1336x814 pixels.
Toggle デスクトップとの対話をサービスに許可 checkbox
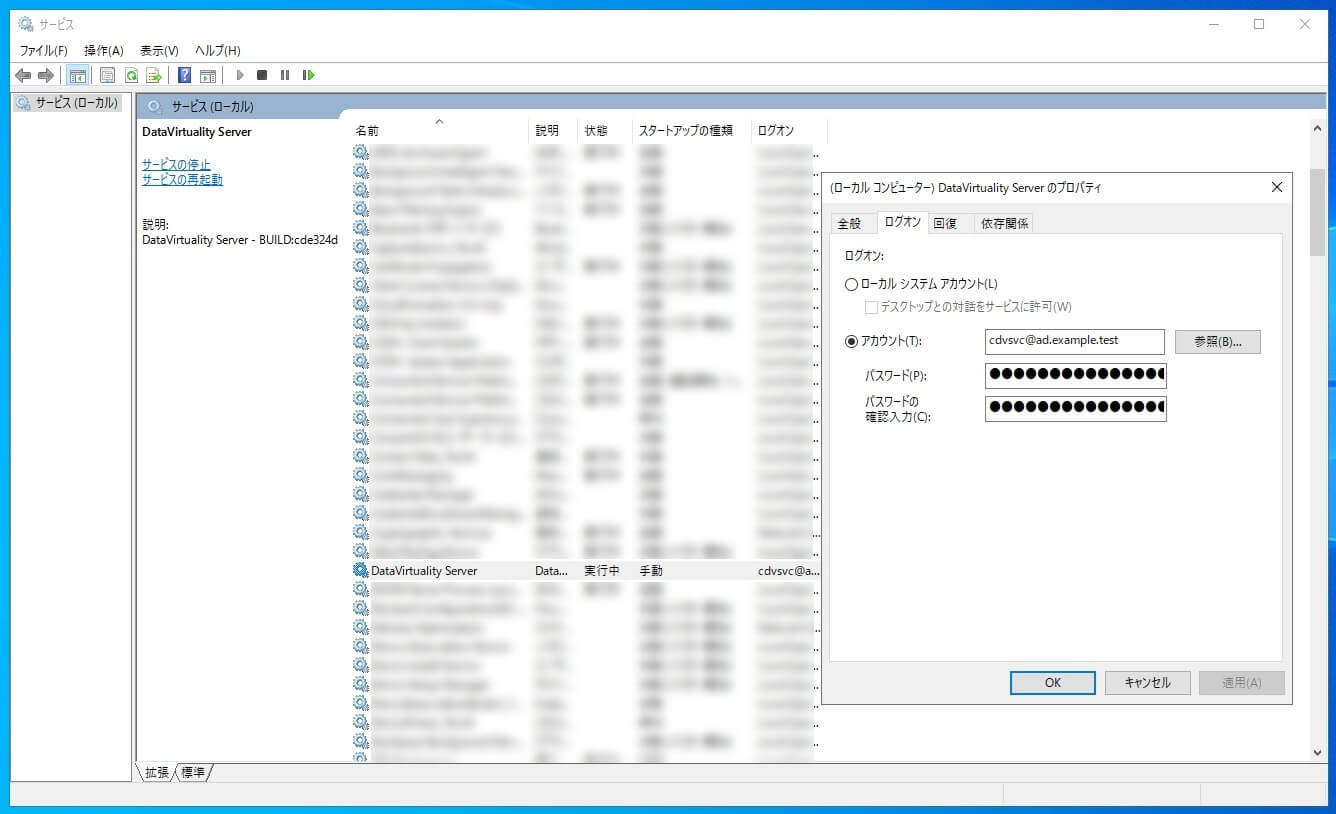(x=871, y=307)
